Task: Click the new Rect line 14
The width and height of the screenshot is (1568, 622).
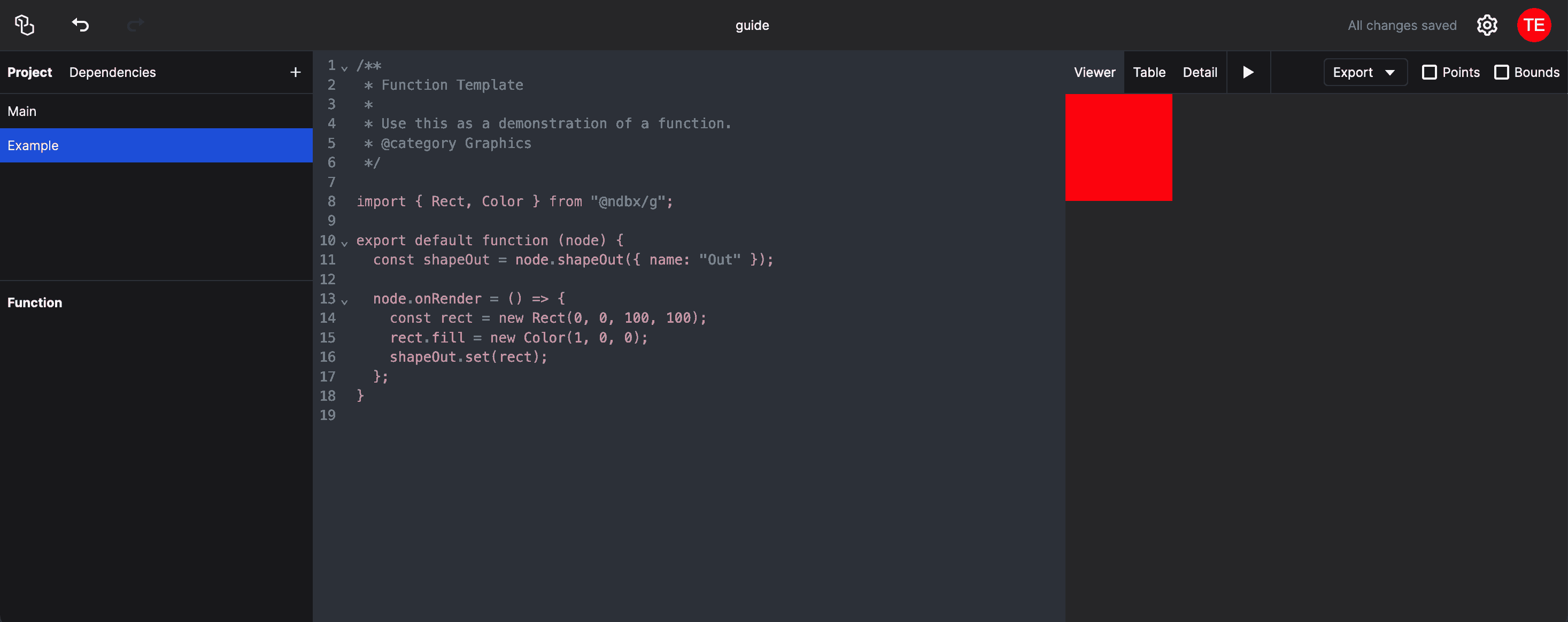Action: [548, 318]
